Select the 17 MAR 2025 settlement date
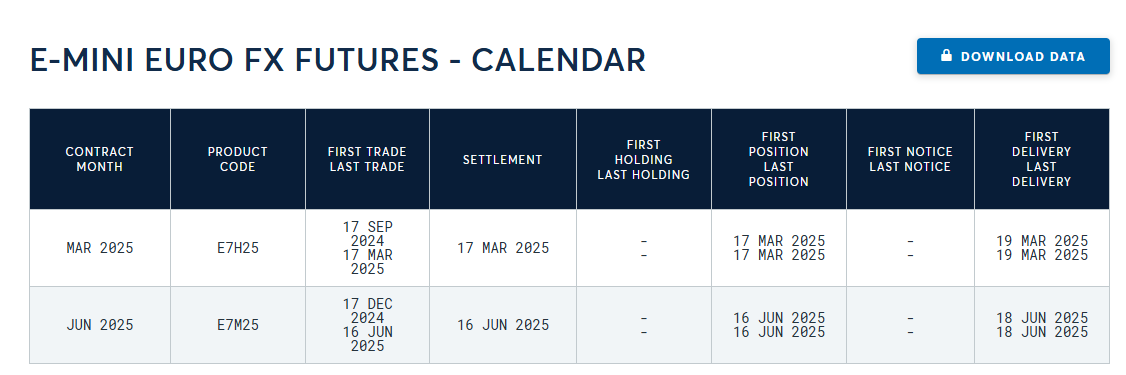This screenshot has height=375, width=1126. 503,248
